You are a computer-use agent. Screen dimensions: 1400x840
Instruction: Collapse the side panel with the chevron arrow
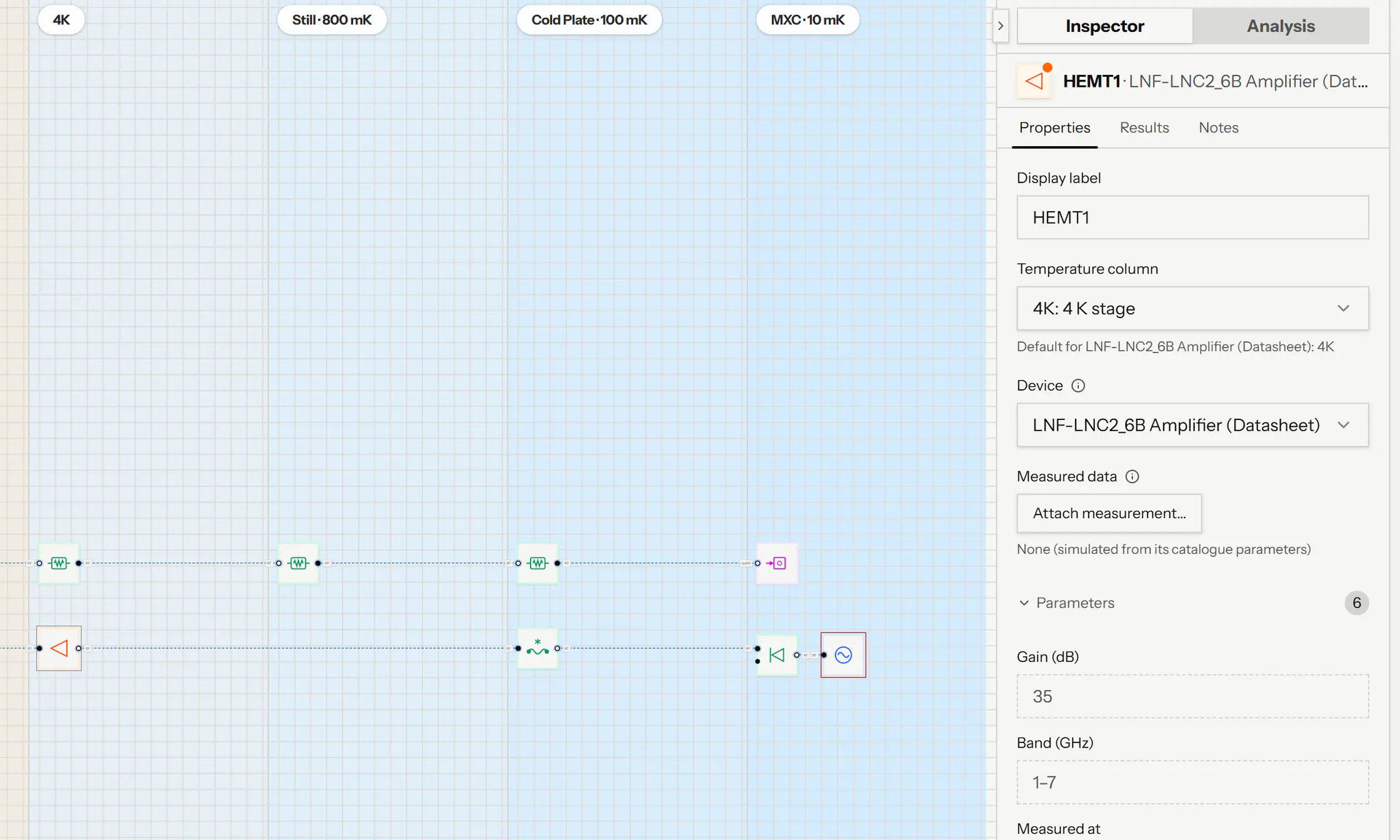1001,26
